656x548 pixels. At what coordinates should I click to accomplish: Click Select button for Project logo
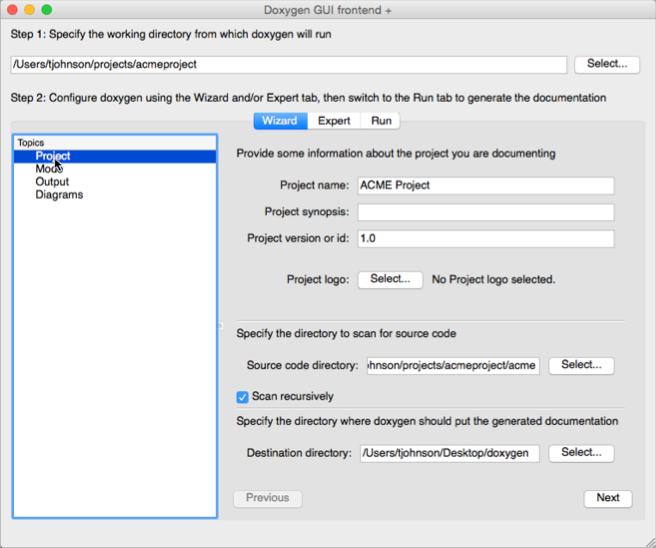(x=390, y=279)
